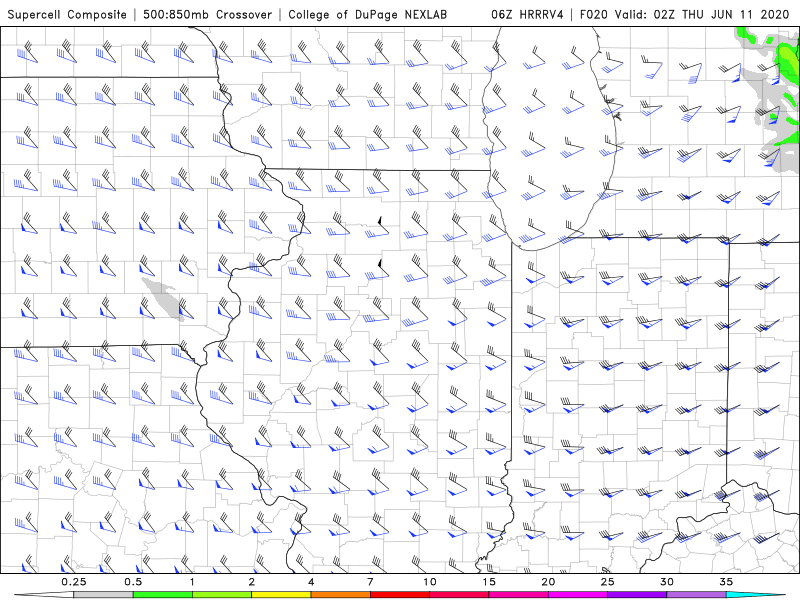This screenshot has width=800, height=600.
Task: Click the "College of DuPage NEXLAB" credit text
Action: click(x=367, y=14)
